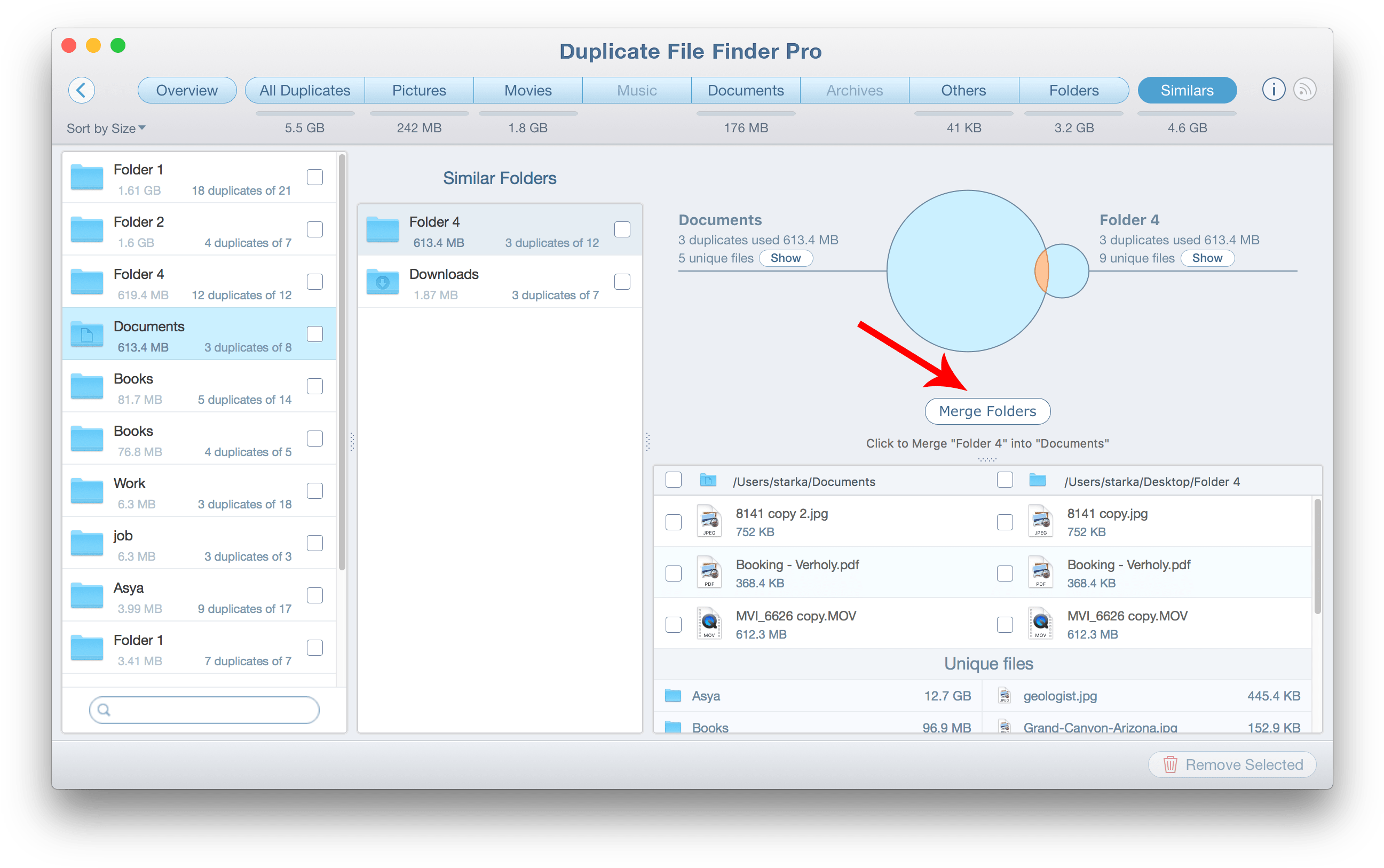
Task: Select the Downloads similar folder checkbox
Action: pos(622,282)
